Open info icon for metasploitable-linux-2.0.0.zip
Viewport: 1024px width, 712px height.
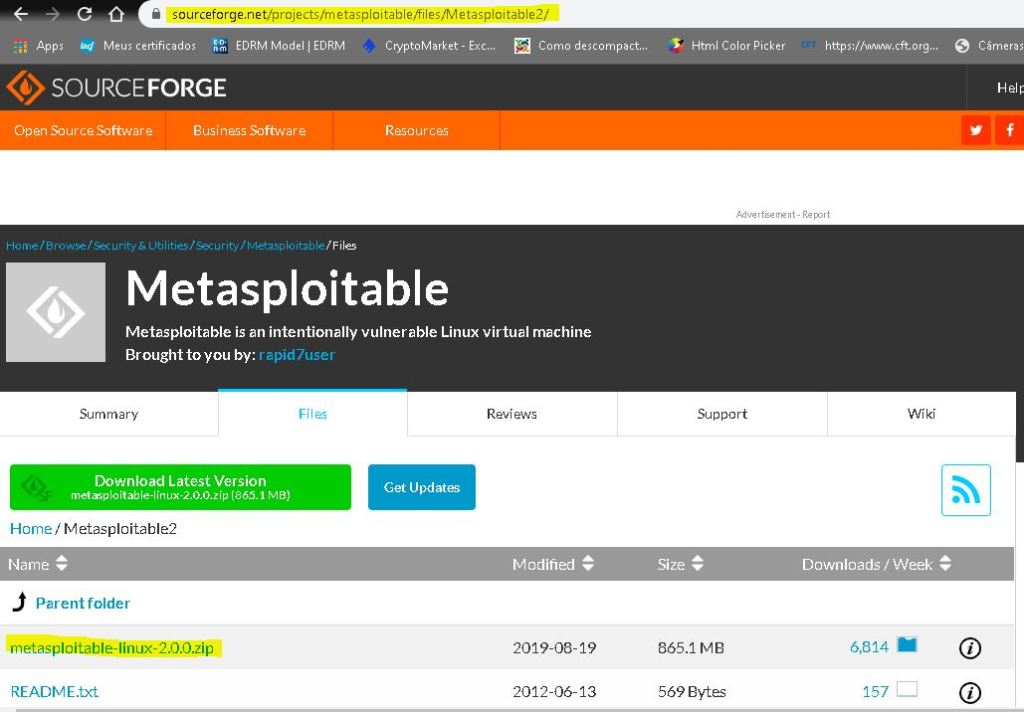pos(969,648)
